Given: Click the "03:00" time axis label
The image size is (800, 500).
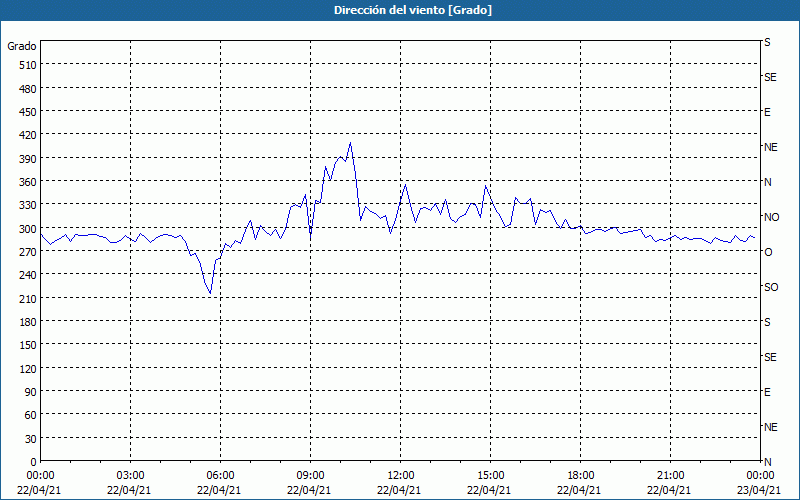Looking at the screenshot, I should (x=131, y=476).
